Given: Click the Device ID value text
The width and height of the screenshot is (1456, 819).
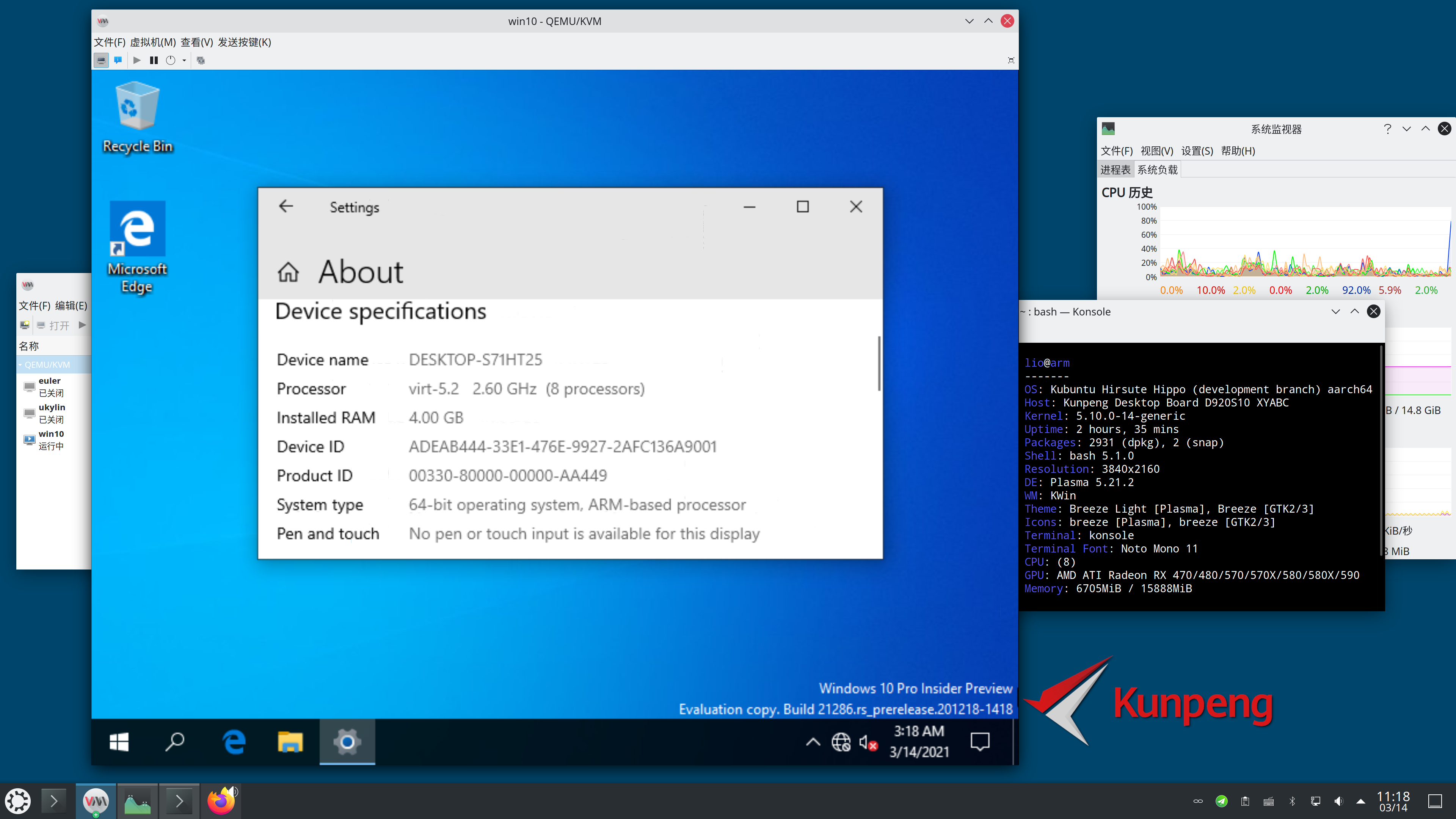Looking at the screenshot, I should point(562,447).
